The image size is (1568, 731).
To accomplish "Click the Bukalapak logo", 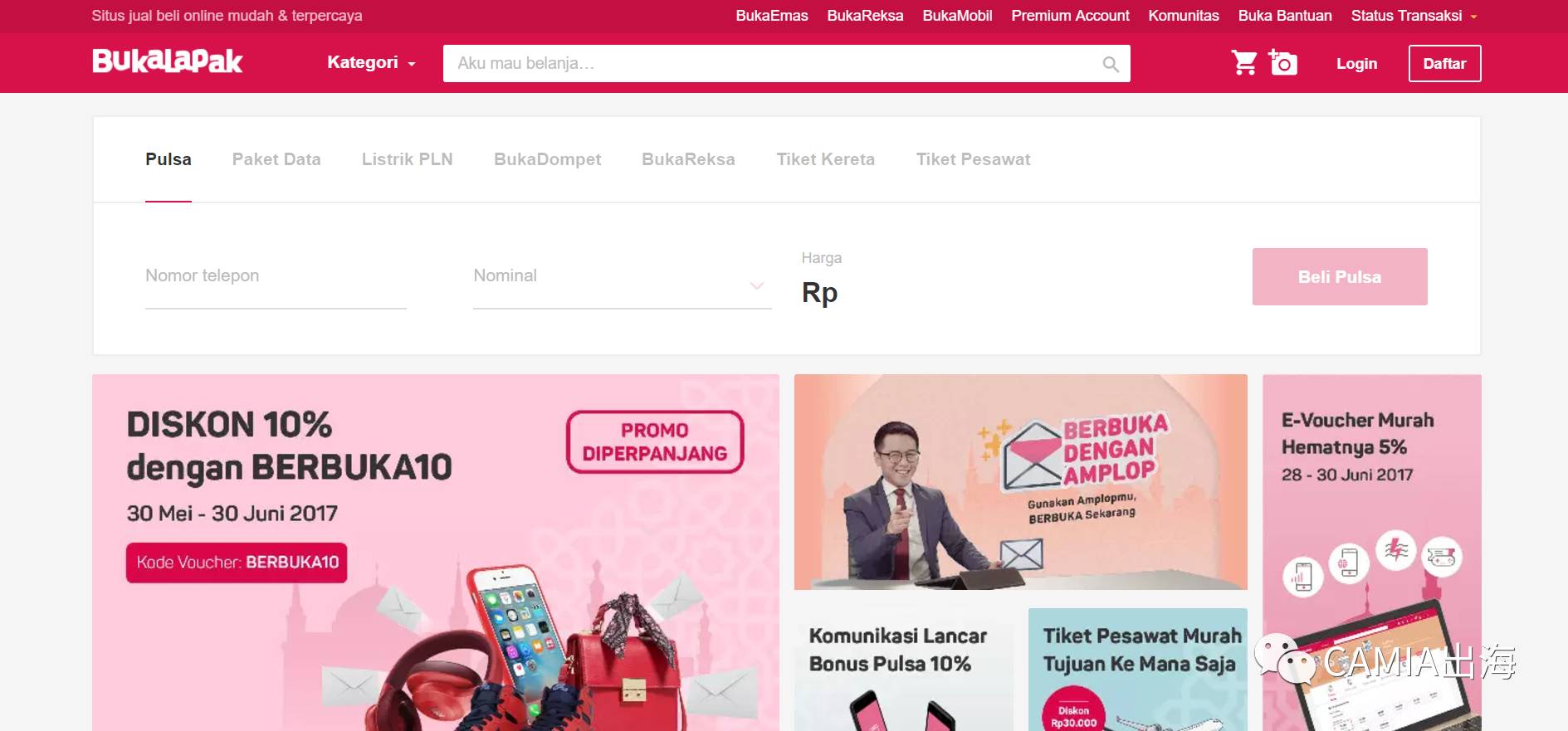I will pos(167,61).
